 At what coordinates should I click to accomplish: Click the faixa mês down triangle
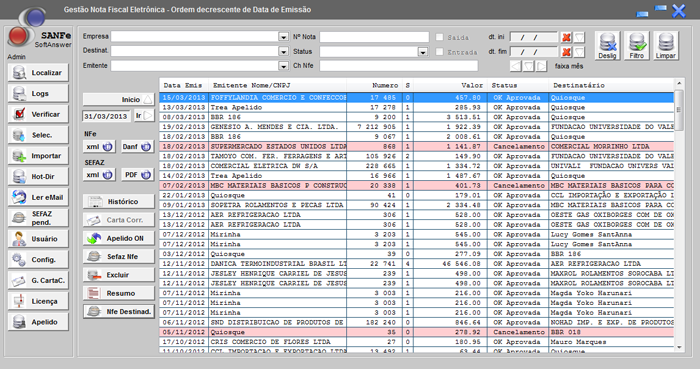(x=529, y=66)
